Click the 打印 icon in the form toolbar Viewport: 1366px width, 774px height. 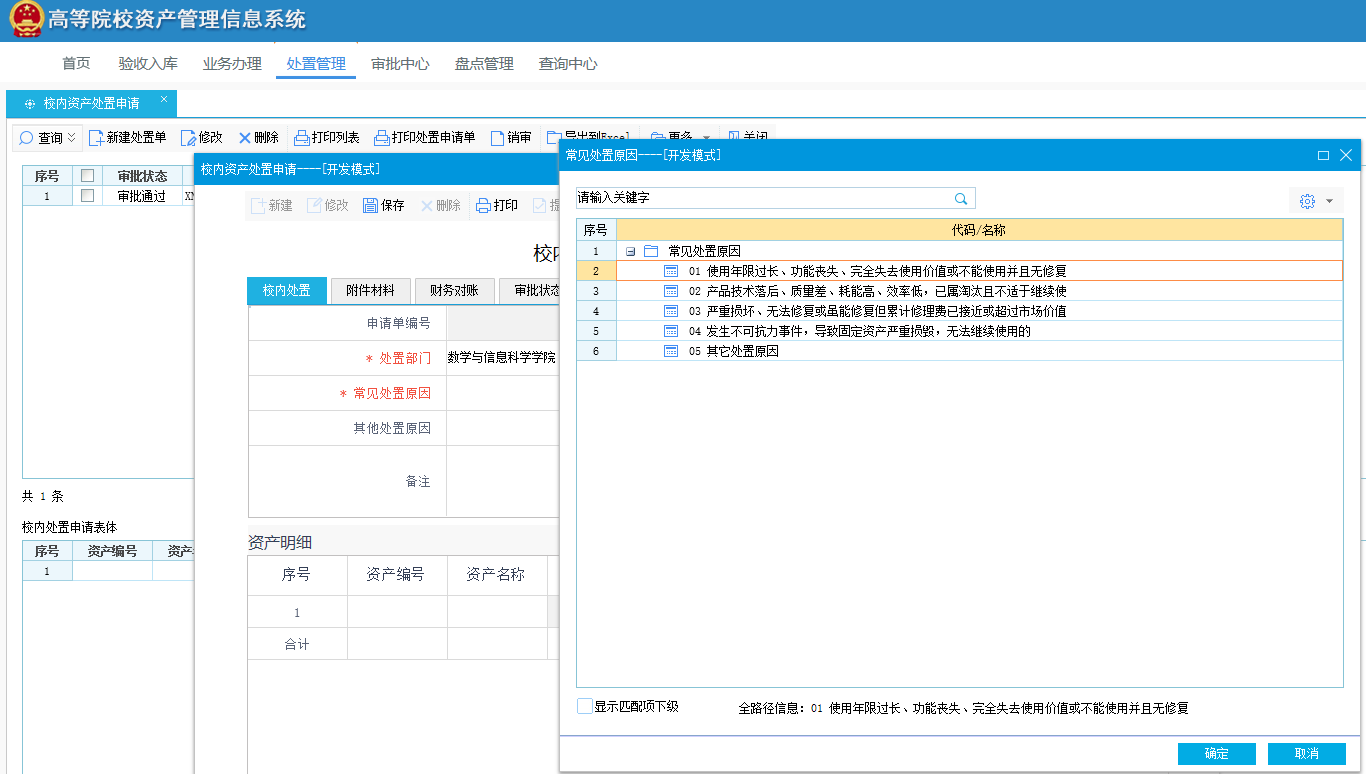(483, 206)
